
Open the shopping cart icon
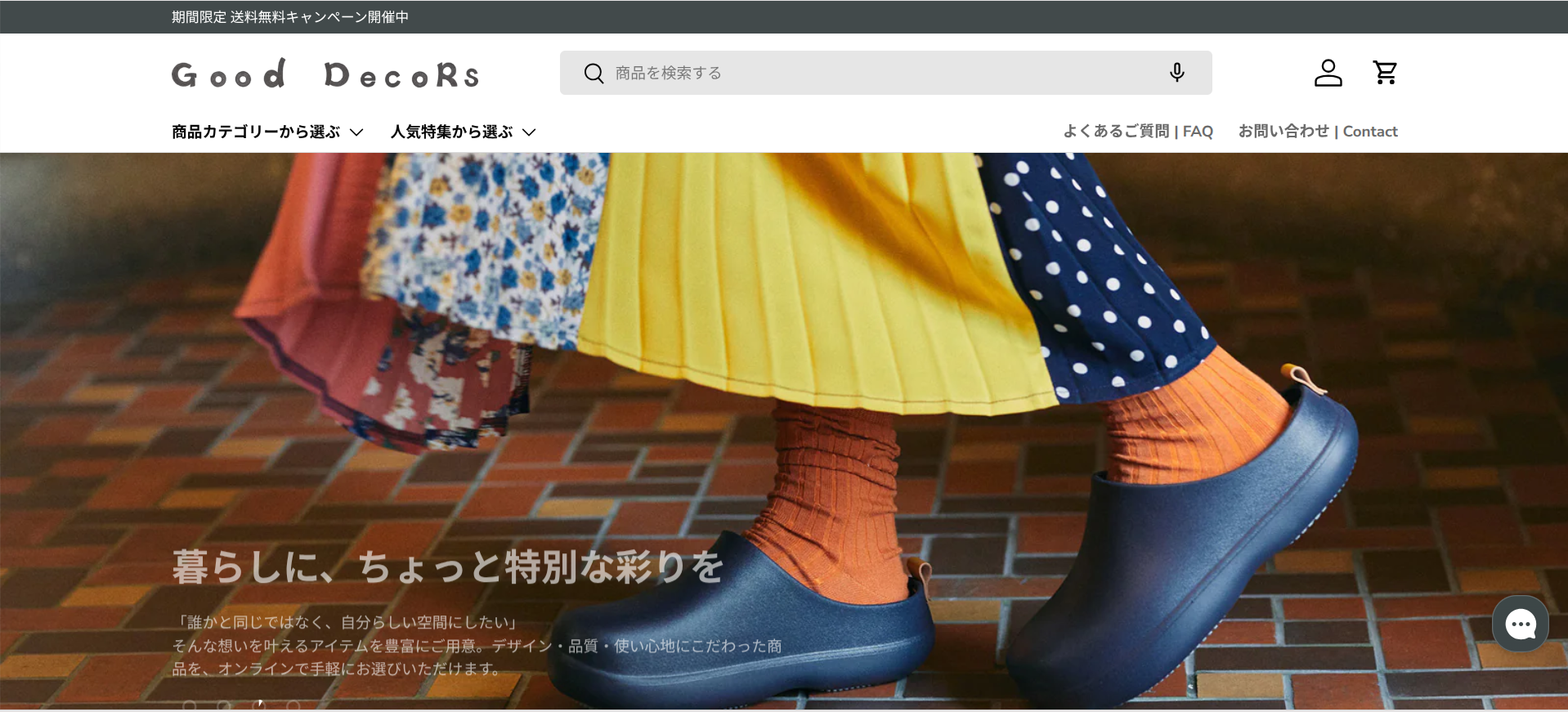(x=1385, y=73)
